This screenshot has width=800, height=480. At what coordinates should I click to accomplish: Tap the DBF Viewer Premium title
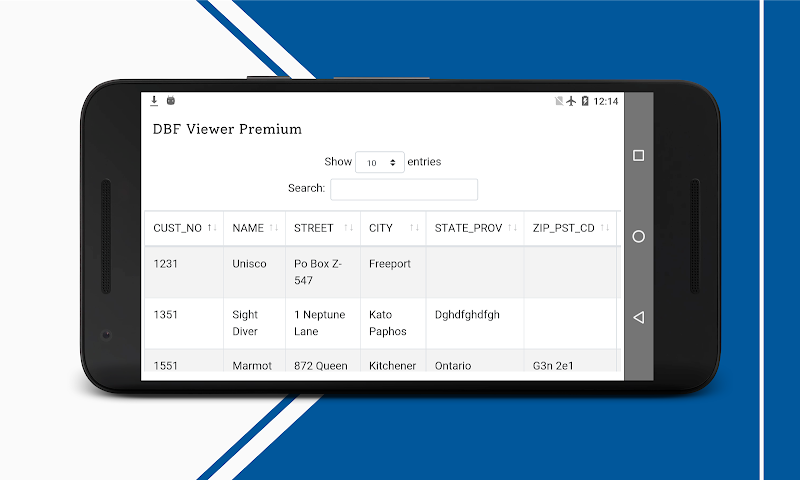227,129
